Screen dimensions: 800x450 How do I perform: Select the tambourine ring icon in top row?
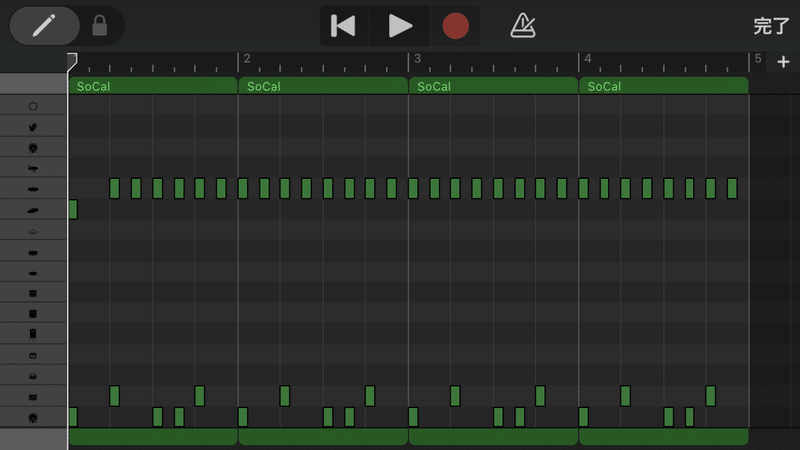click(33, 106)
